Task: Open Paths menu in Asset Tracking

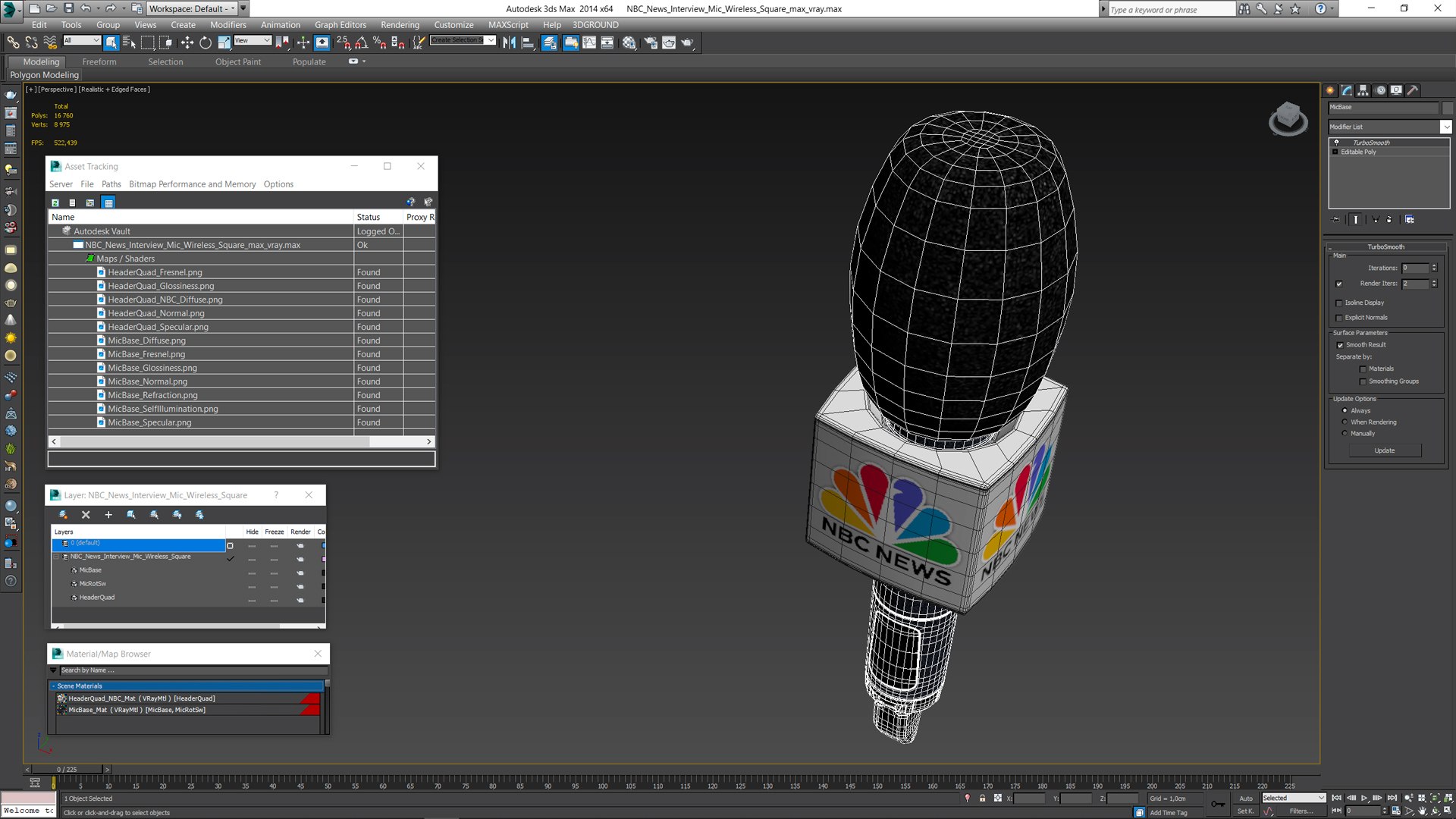Action: click(x=111, y=184)
